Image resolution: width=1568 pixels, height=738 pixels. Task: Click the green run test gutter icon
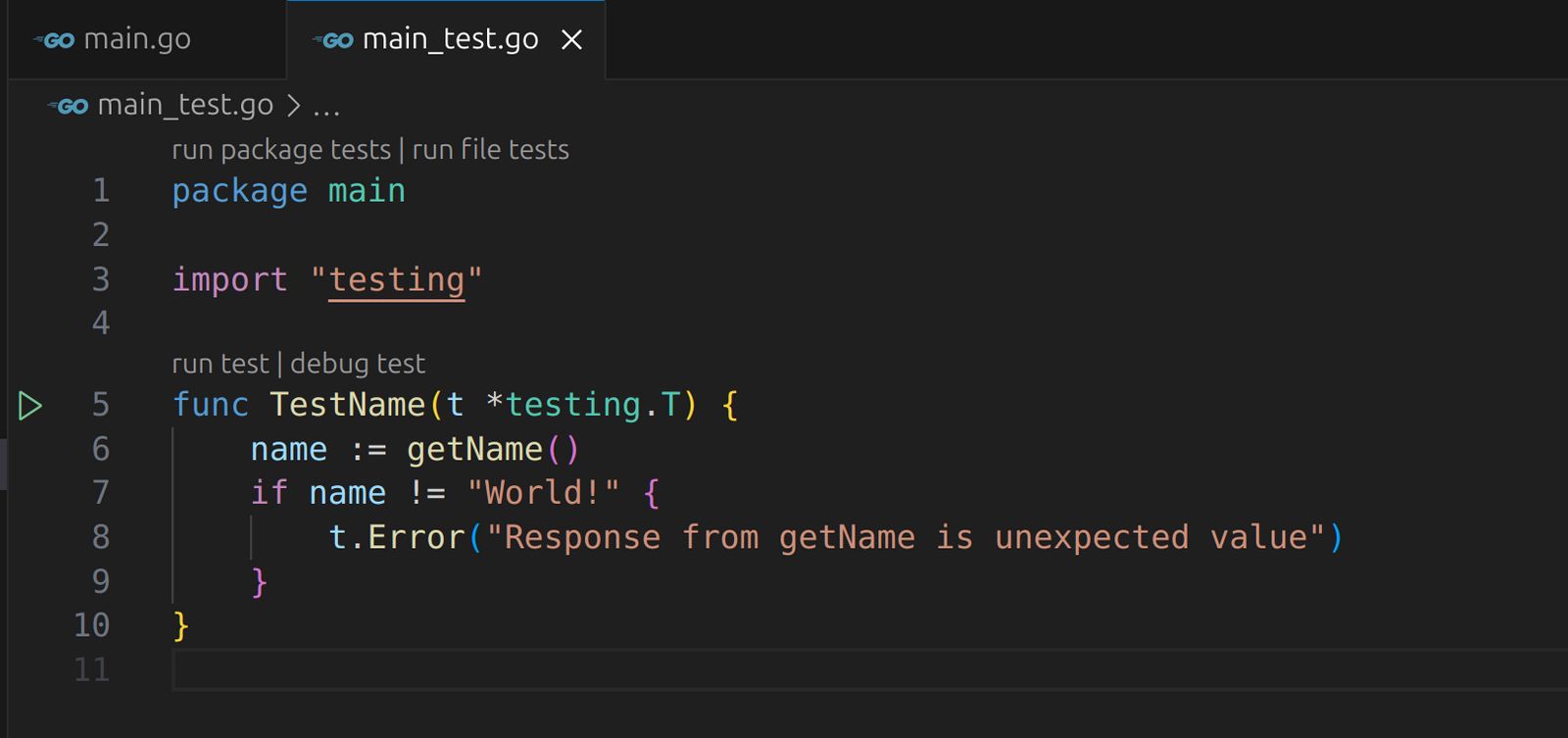point(30,405)
